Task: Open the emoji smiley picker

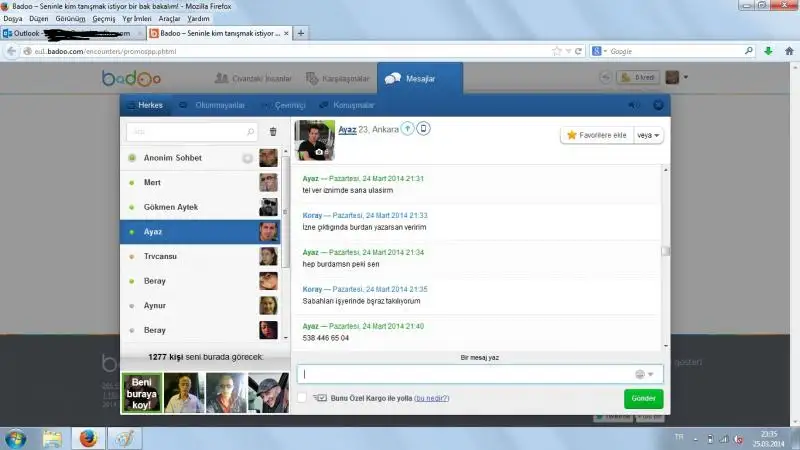Action: 644,374
